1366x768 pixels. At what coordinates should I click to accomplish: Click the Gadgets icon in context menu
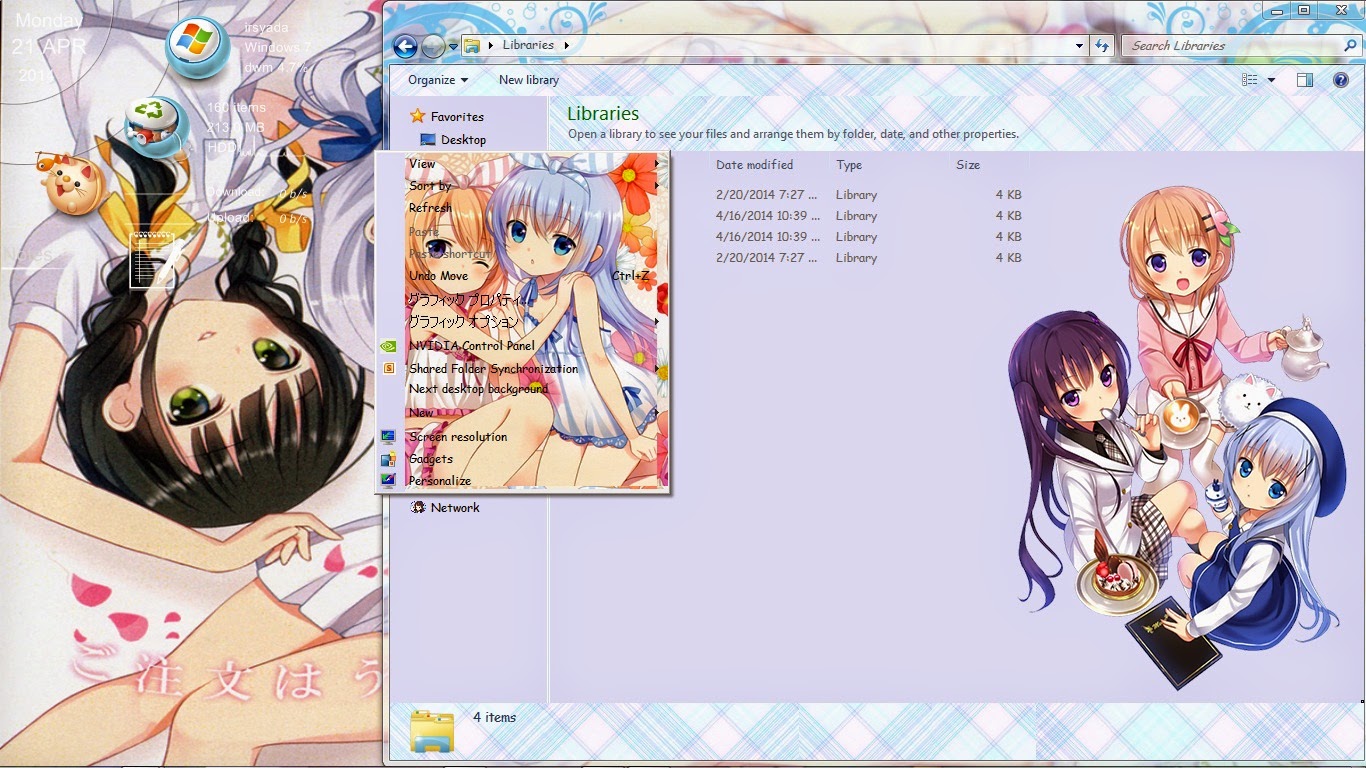point(389,459)
